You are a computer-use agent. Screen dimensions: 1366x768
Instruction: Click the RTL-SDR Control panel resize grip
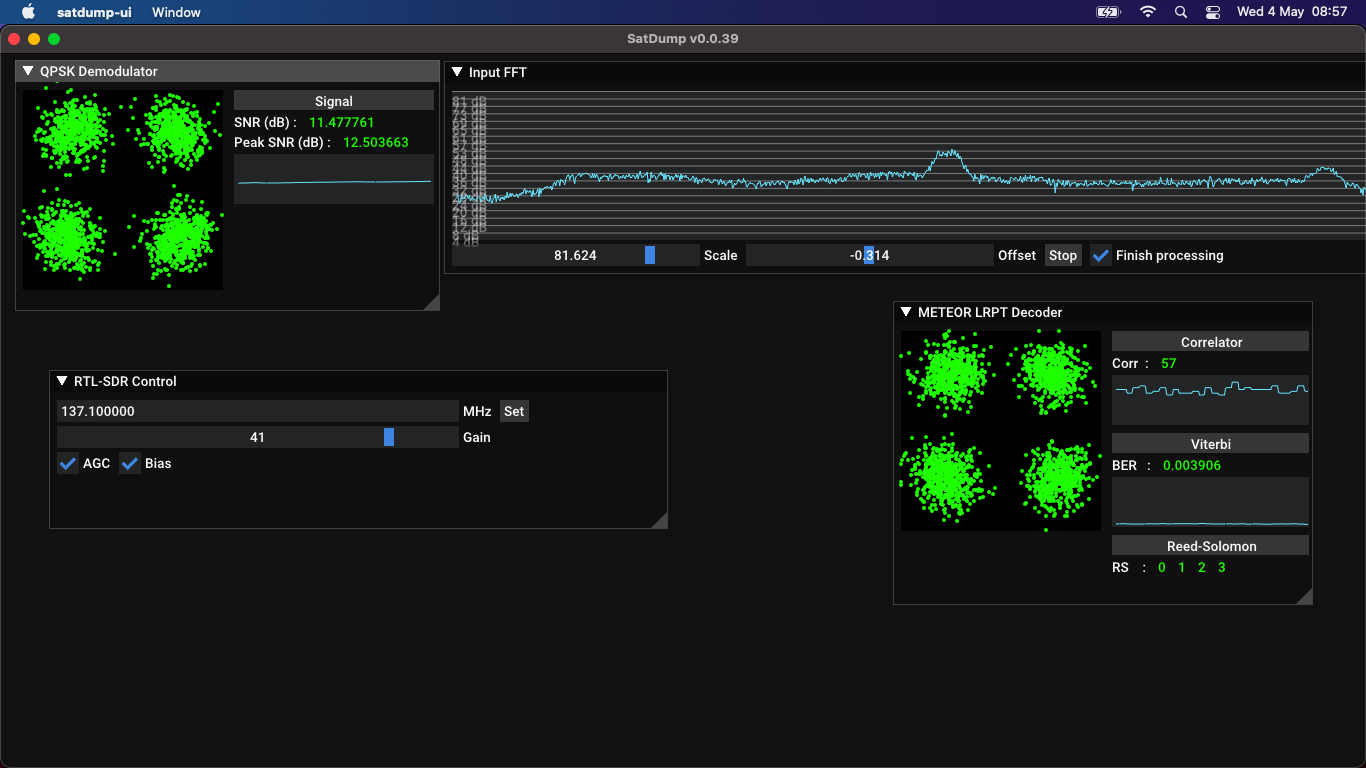pos(659,520)
